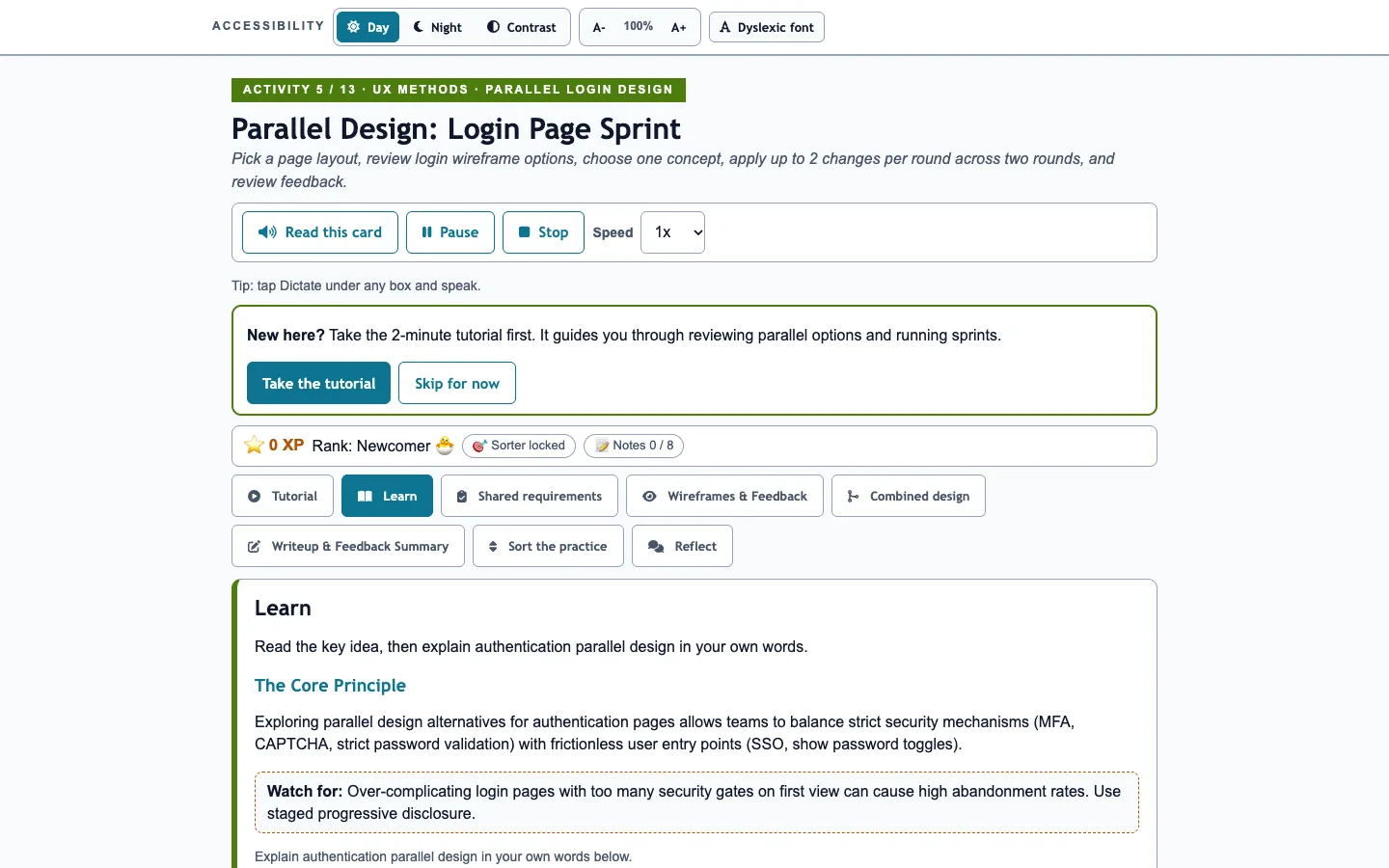Click Read this card button
The height and width of the screenshot is (868, 1389).
320,232
